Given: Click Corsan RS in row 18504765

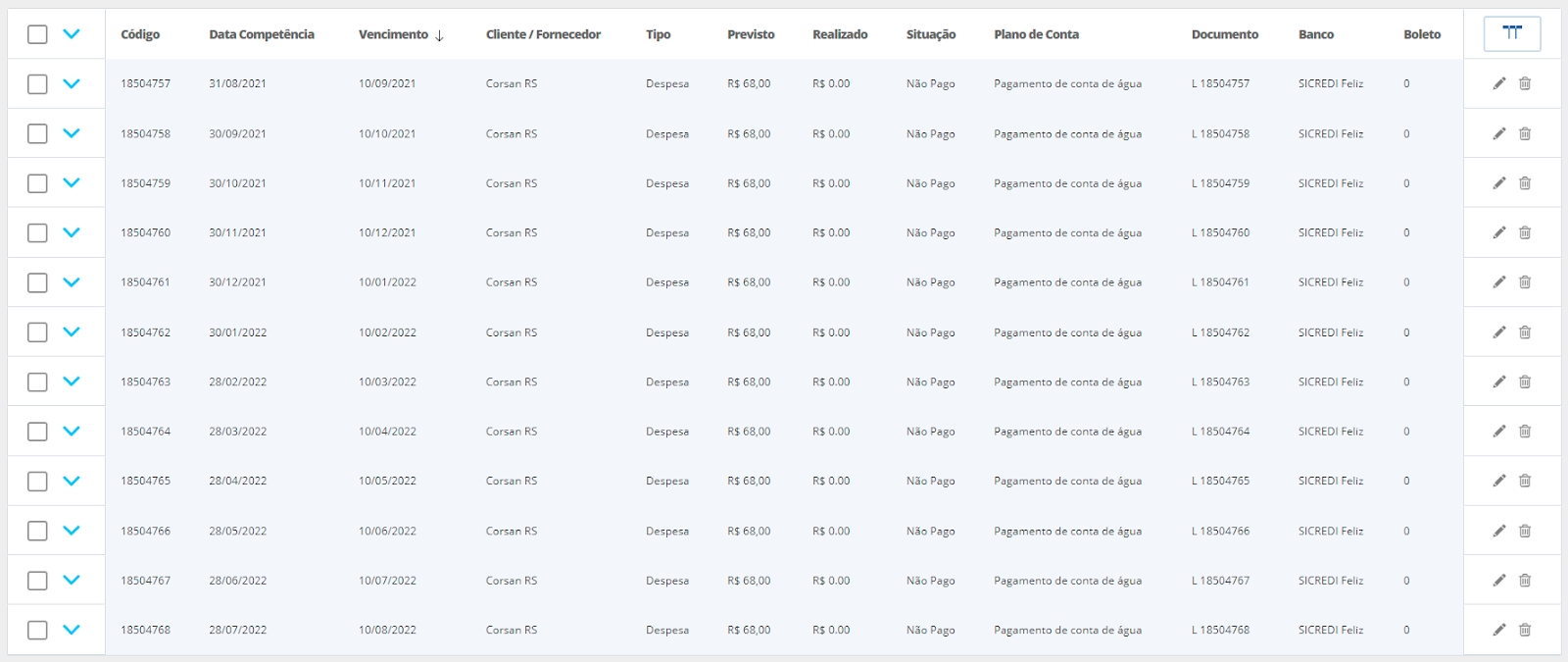Looking at the screenshot, I should (512, 481).
